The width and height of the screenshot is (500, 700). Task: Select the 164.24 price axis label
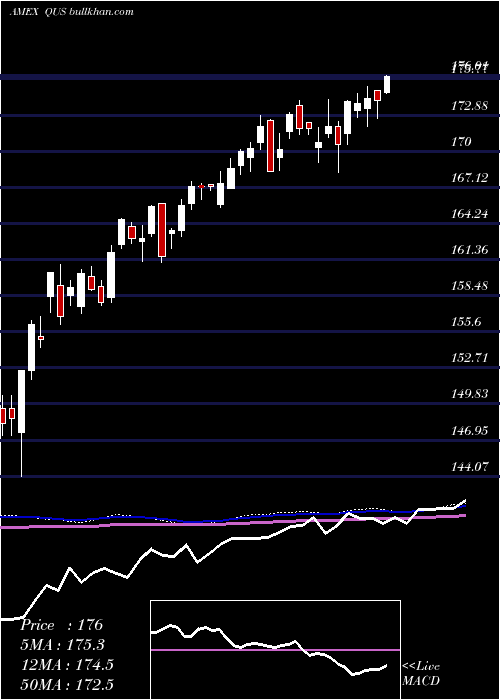pyautogui.click(x=470, y=214)
